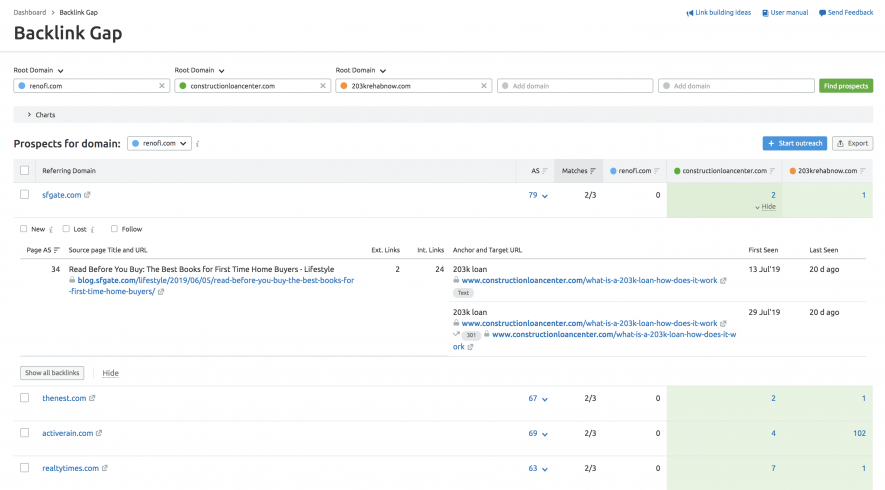The width and height of the screenshot is (885, 490).
Task: Sort by renofi.com column icon
Action: [657, 171]
